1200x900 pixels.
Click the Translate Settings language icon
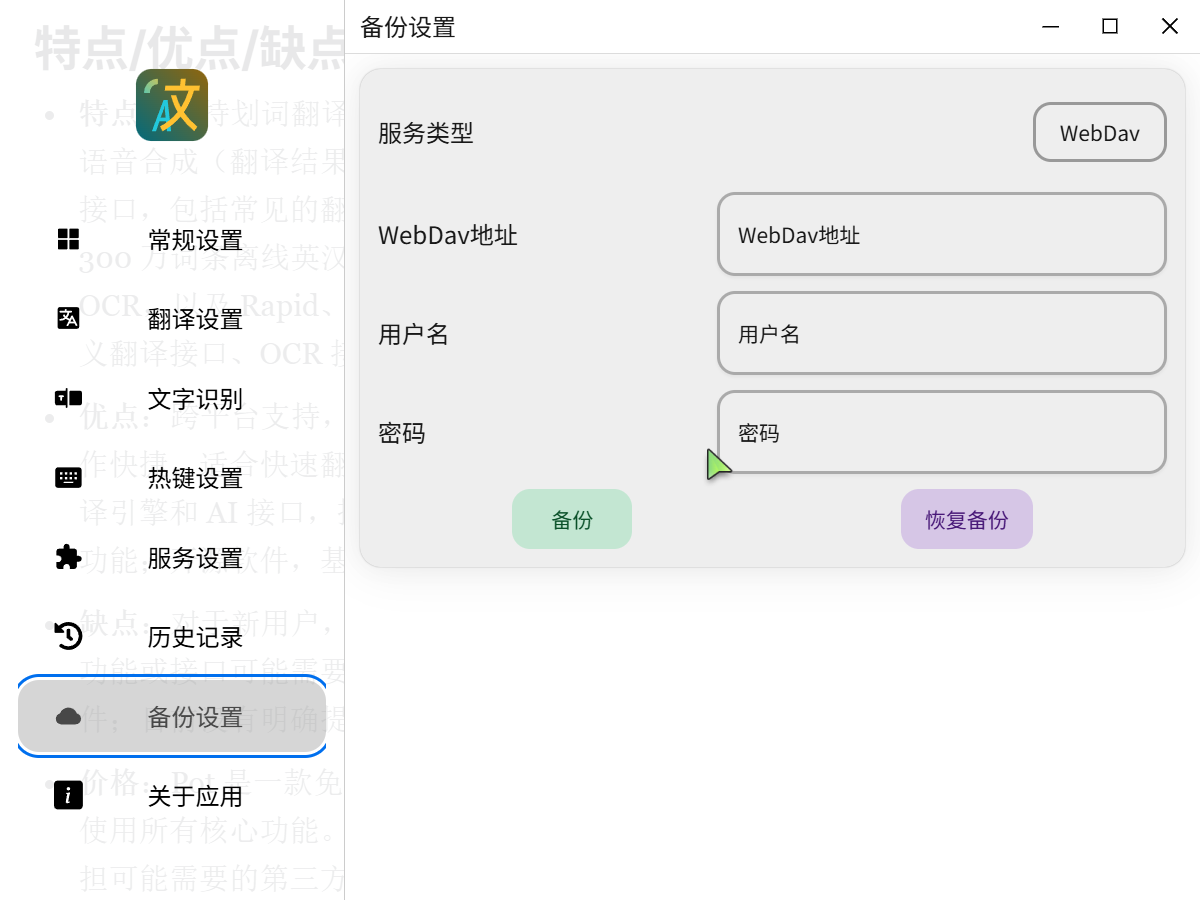tap(68, 318)
